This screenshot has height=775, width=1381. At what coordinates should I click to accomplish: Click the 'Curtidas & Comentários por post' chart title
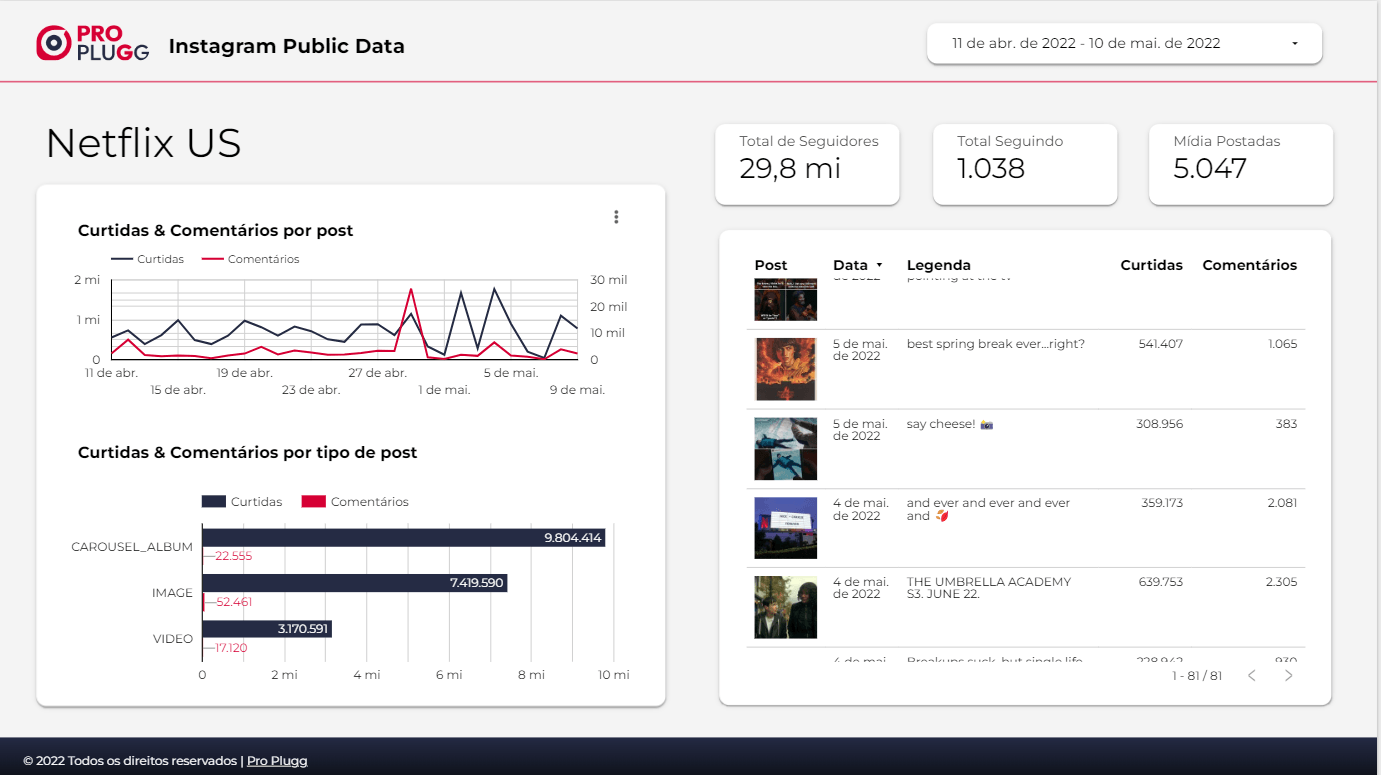pos(216,231)
